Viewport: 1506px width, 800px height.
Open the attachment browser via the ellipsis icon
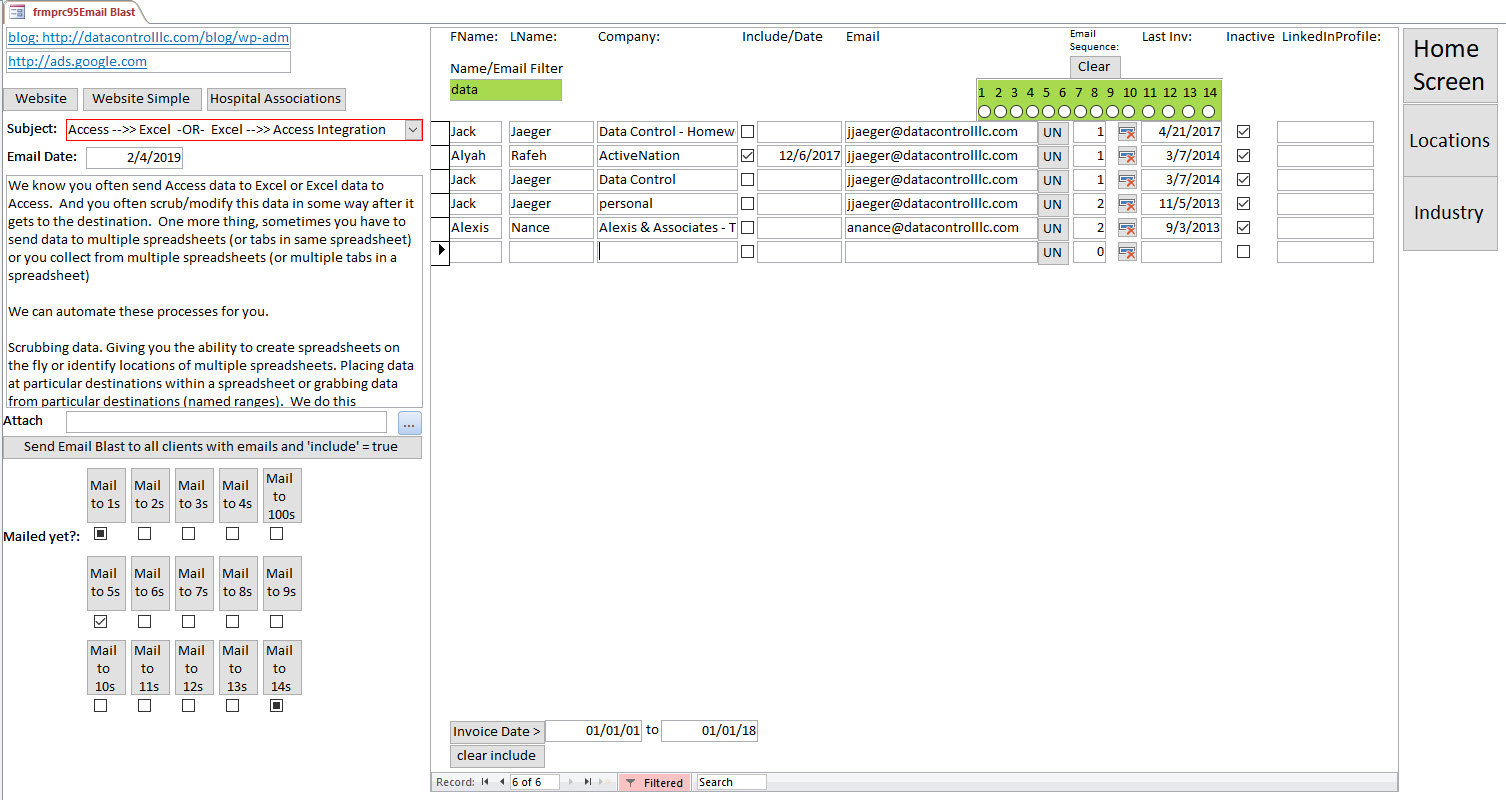[409, 422]
